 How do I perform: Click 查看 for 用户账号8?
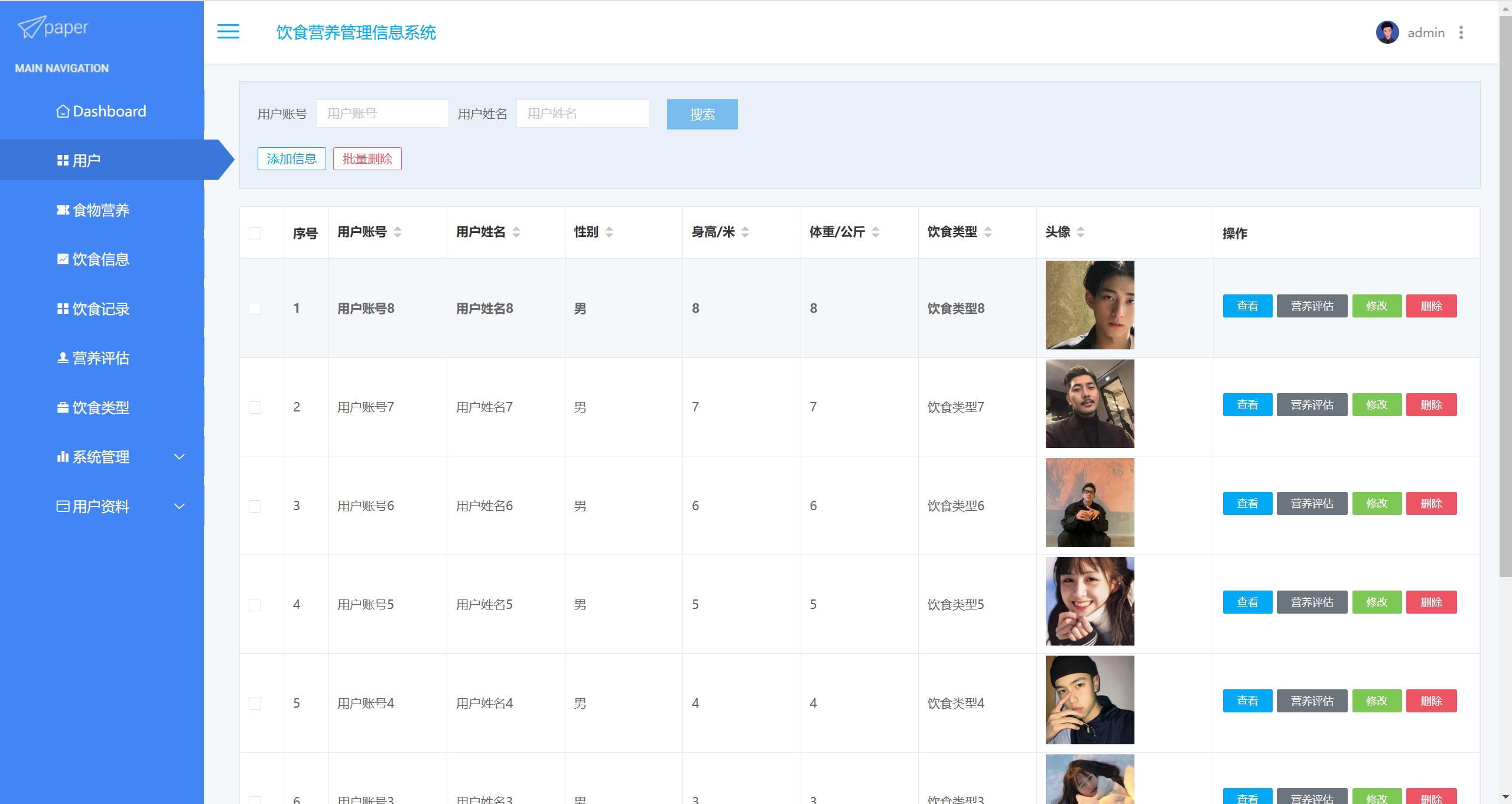click(x=1247, y=306)
